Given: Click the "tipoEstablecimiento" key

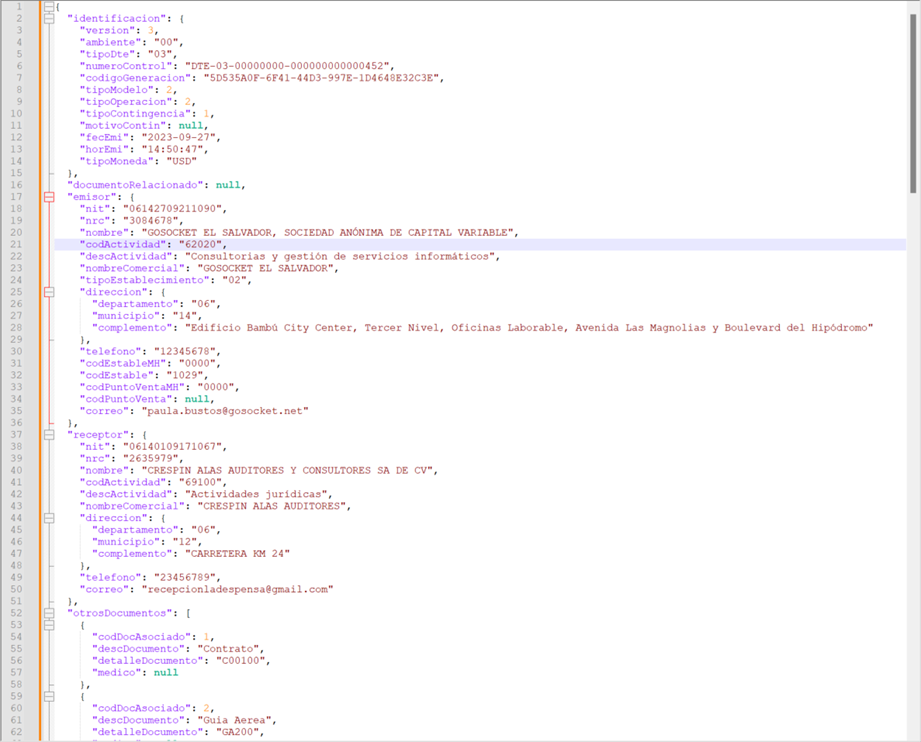Looking at the screenshot, I should click(x=144, y=280).
